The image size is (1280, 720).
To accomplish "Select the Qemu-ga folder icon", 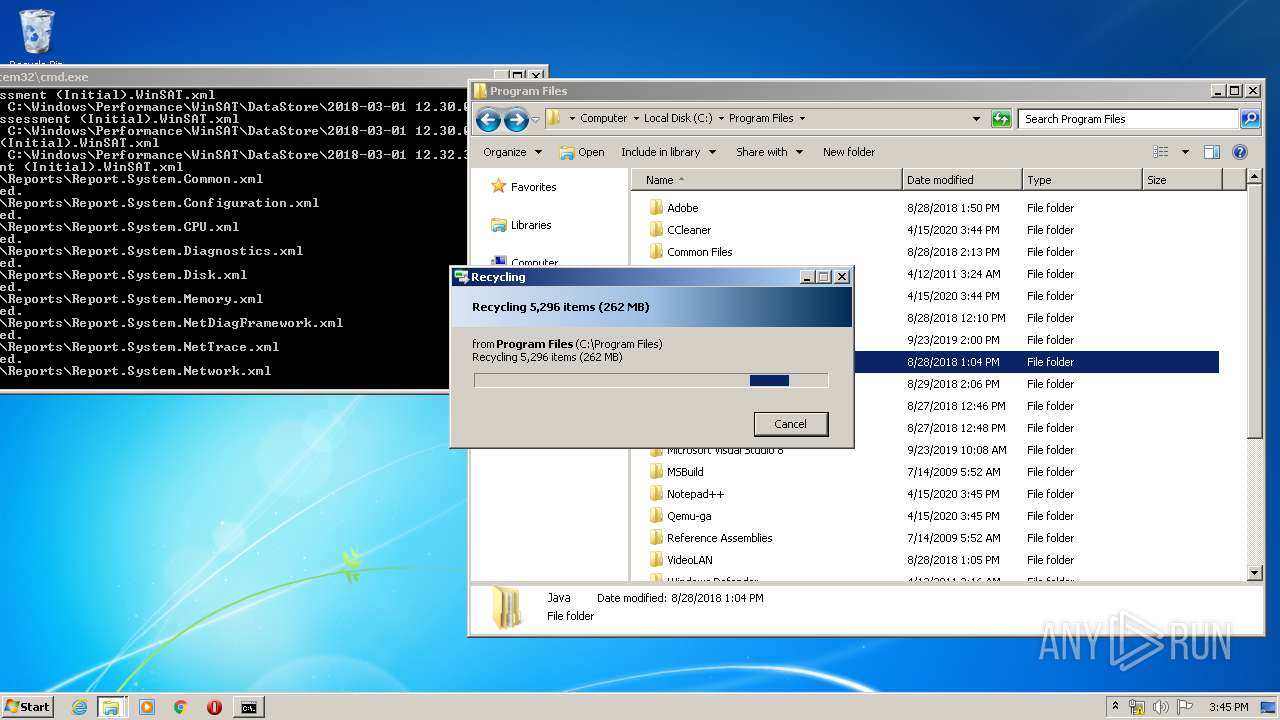I will [x=656, y=516].
